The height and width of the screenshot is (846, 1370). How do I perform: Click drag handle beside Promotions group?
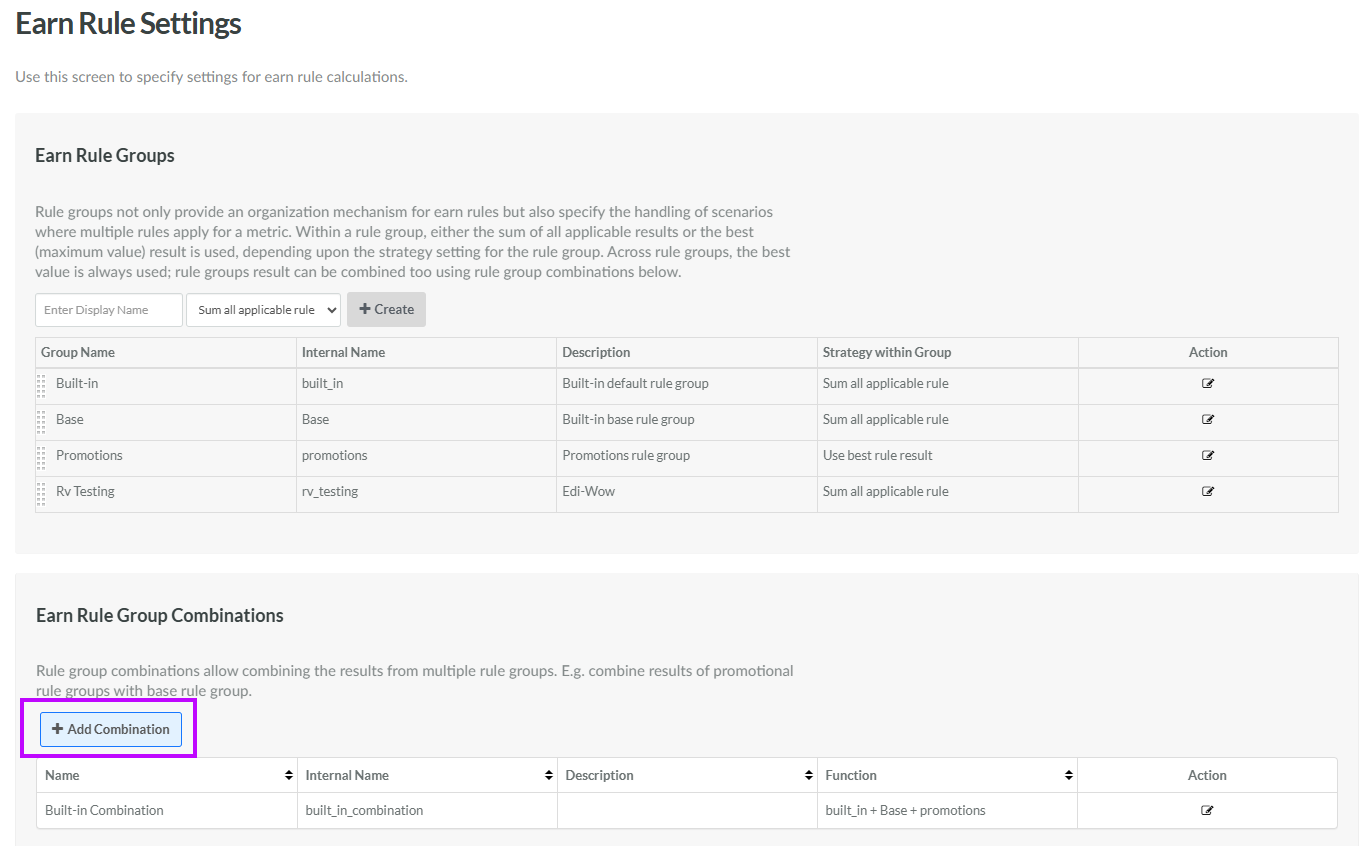(41, 457)
